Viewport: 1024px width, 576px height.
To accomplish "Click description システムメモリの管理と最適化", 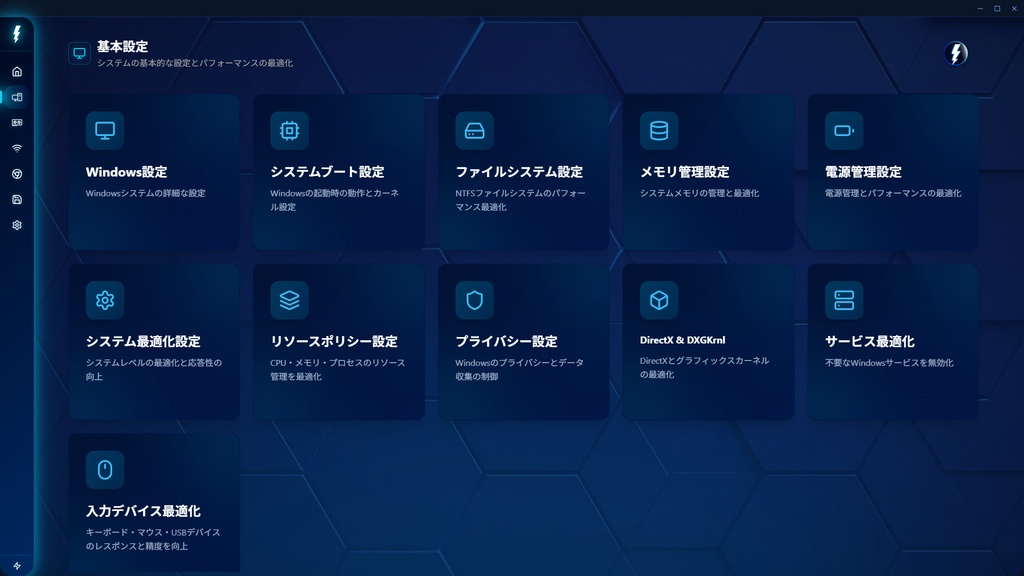I will coord(699,193).
